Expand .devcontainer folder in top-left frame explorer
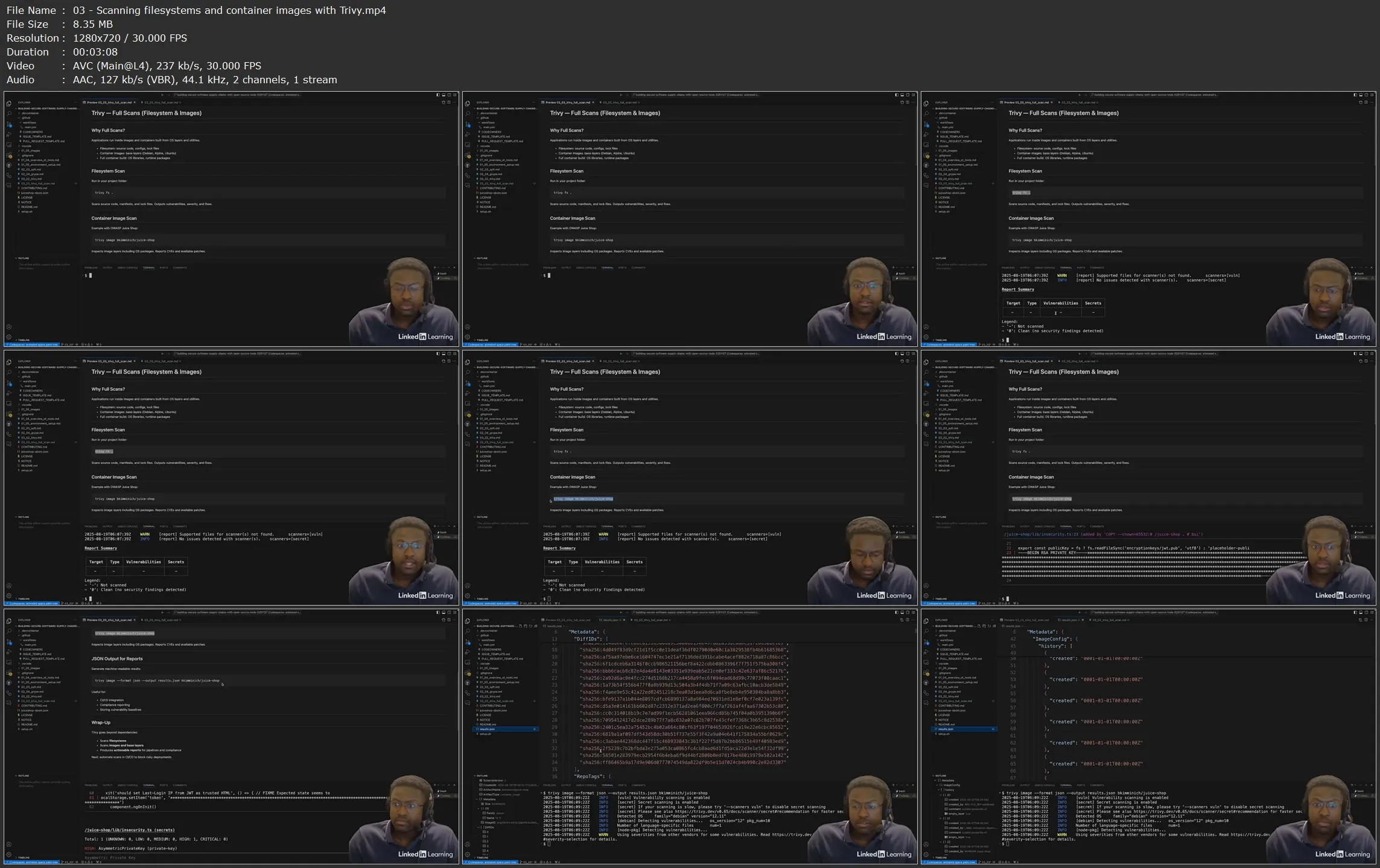Screen dimensions: 1380x868 tap(30, 113)
